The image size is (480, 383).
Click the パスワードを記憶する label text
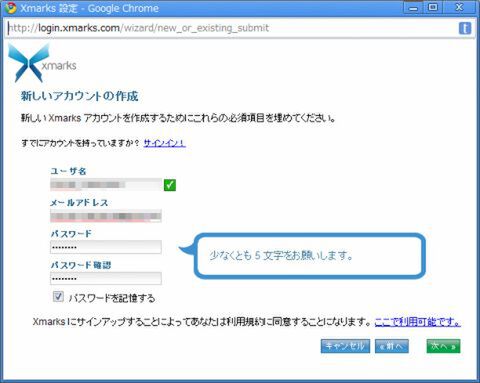point(112,298)
